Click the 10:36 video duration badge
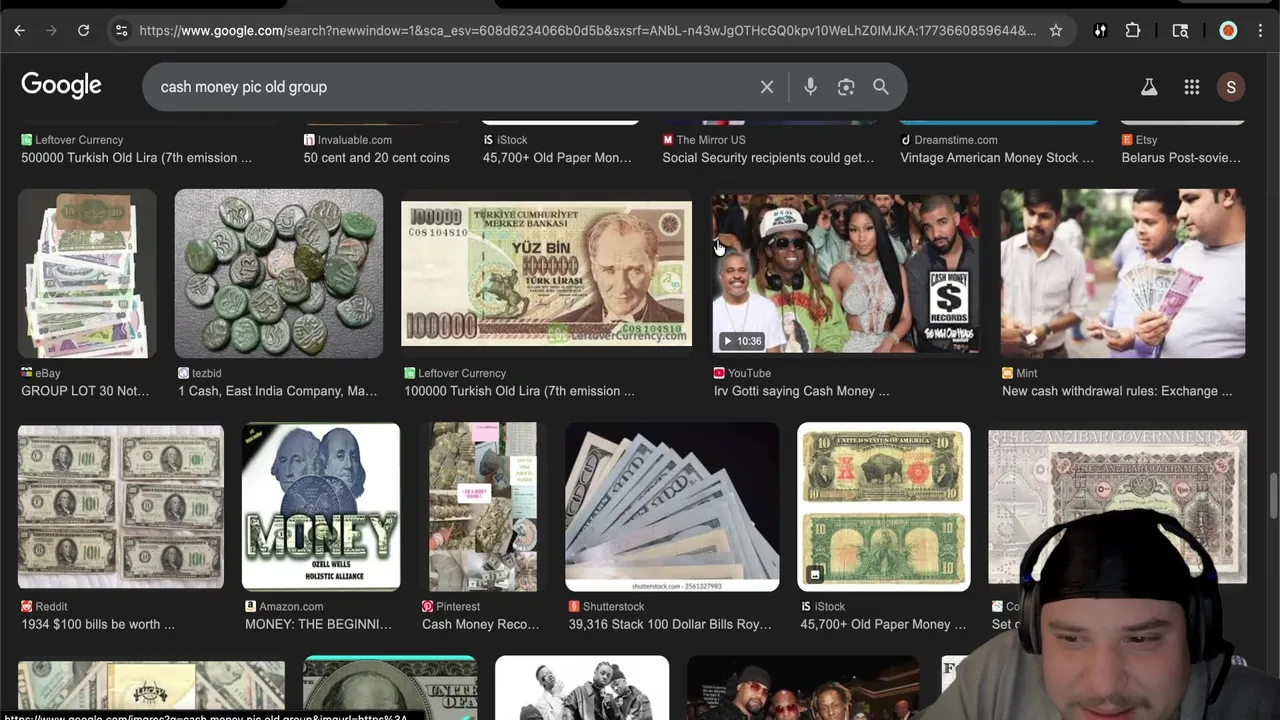This screenshot has width=1280, height=720. [742, 341]
